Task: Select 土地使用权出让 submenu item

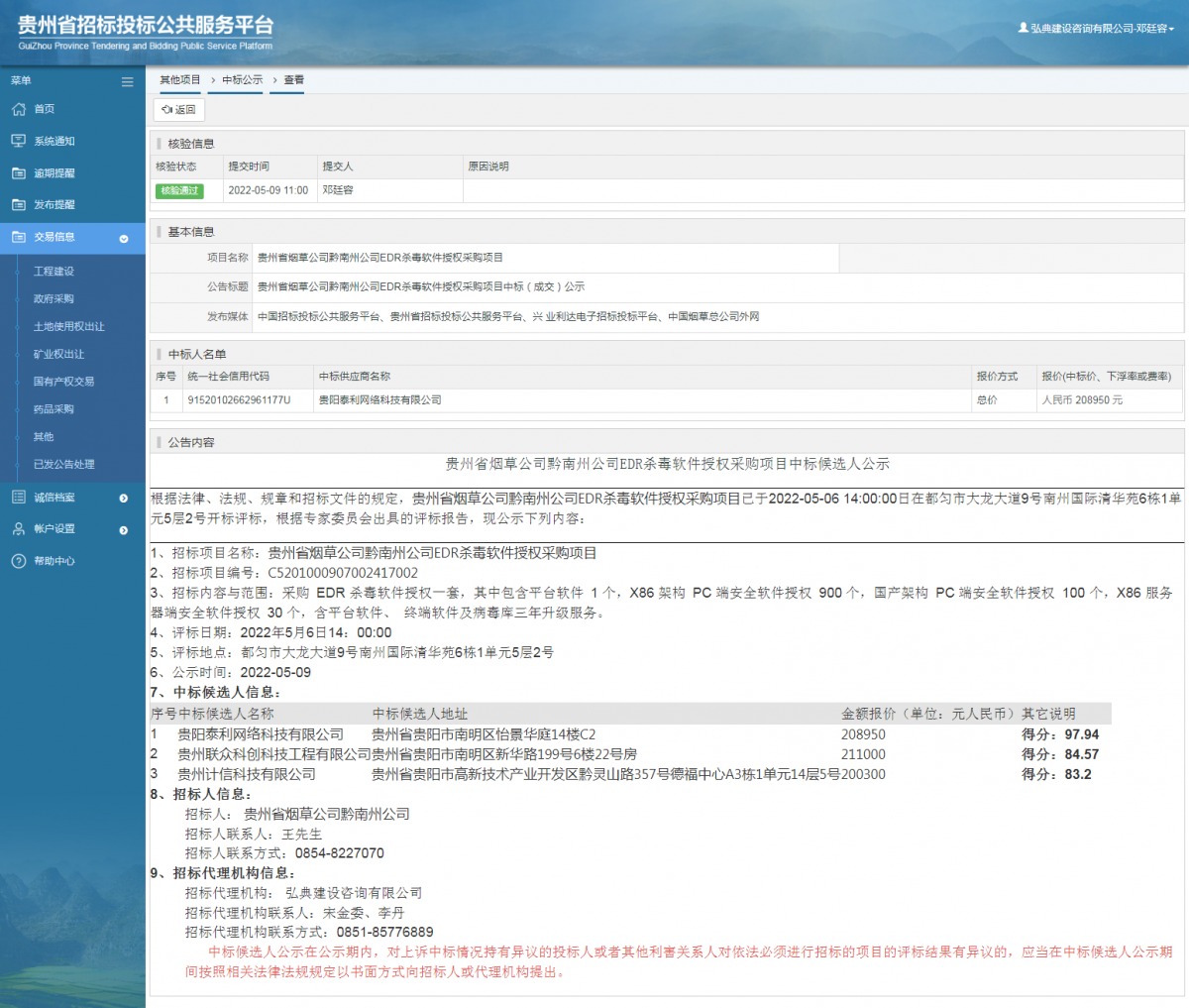Action: coord(68,326)
